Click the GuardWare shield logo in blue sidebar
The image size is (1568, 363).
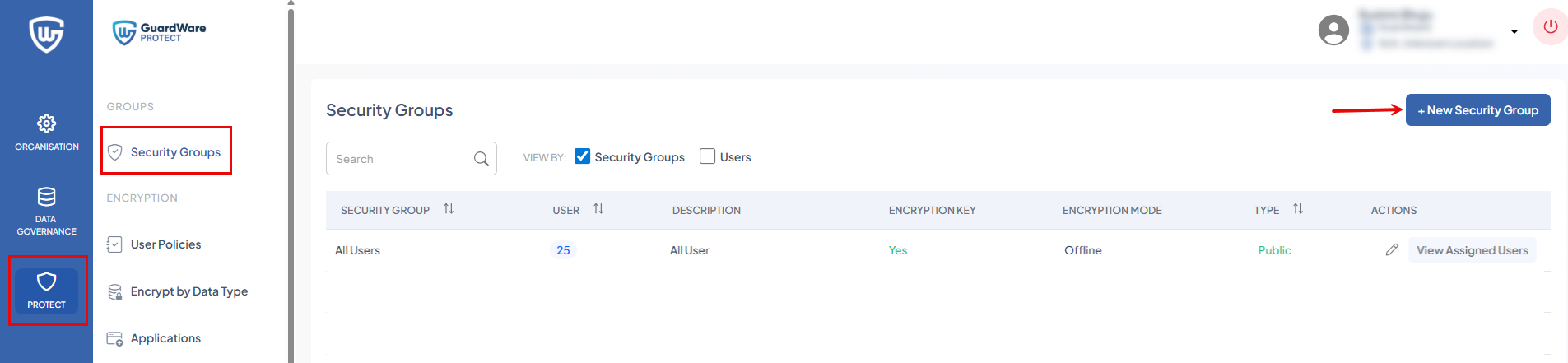pyautogui.click(x=46, y=35)
